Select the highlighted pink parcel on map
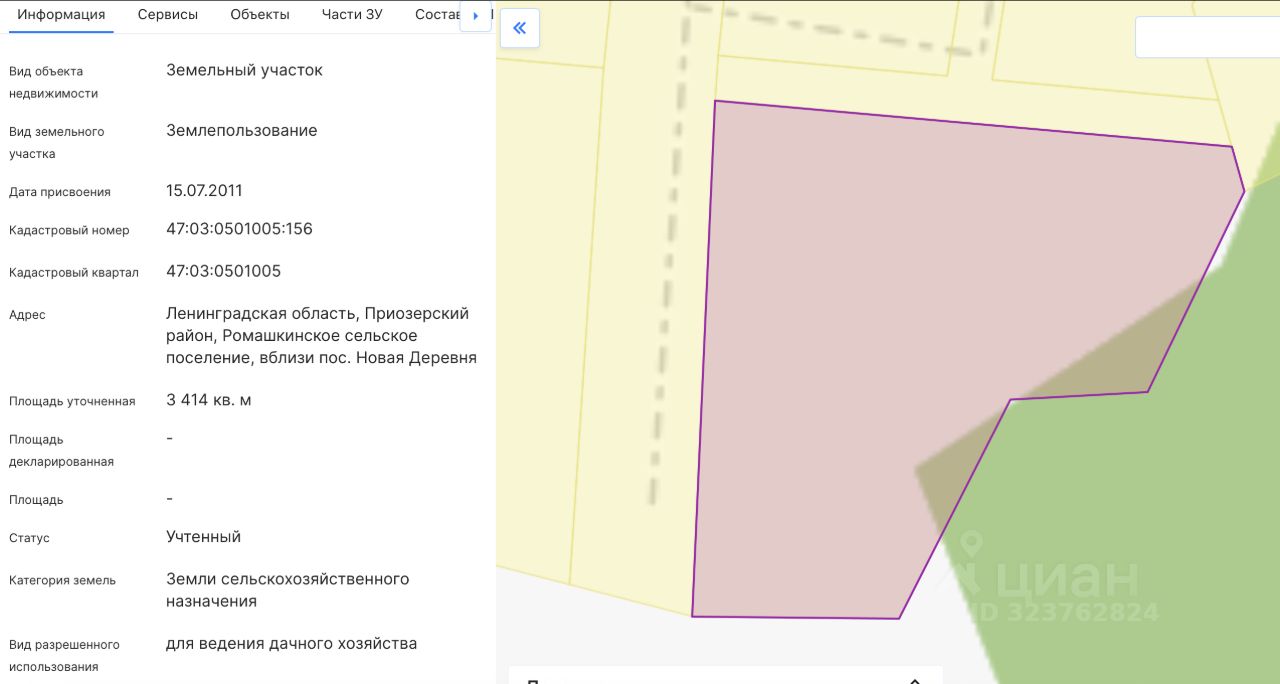Viewport: 1280px width, 684px height. (x=900, y=330)
